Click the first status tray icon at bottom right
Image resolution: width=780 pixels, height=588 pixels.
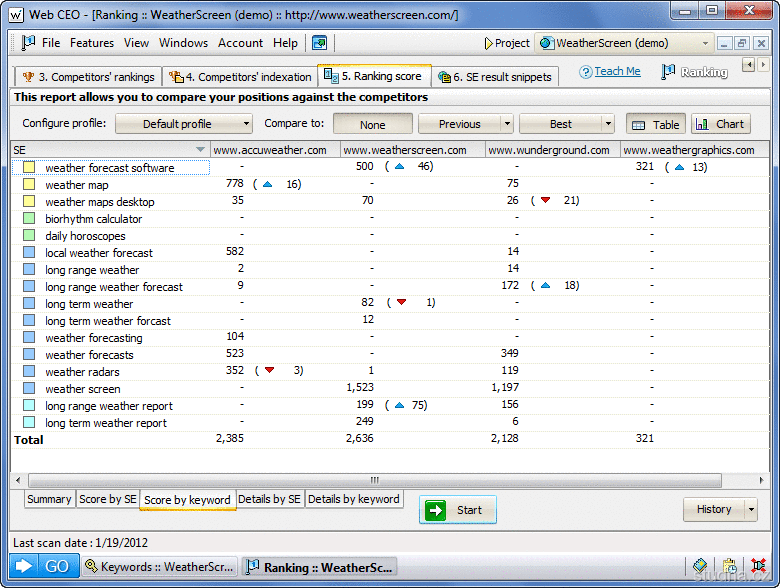click(699, 566)
